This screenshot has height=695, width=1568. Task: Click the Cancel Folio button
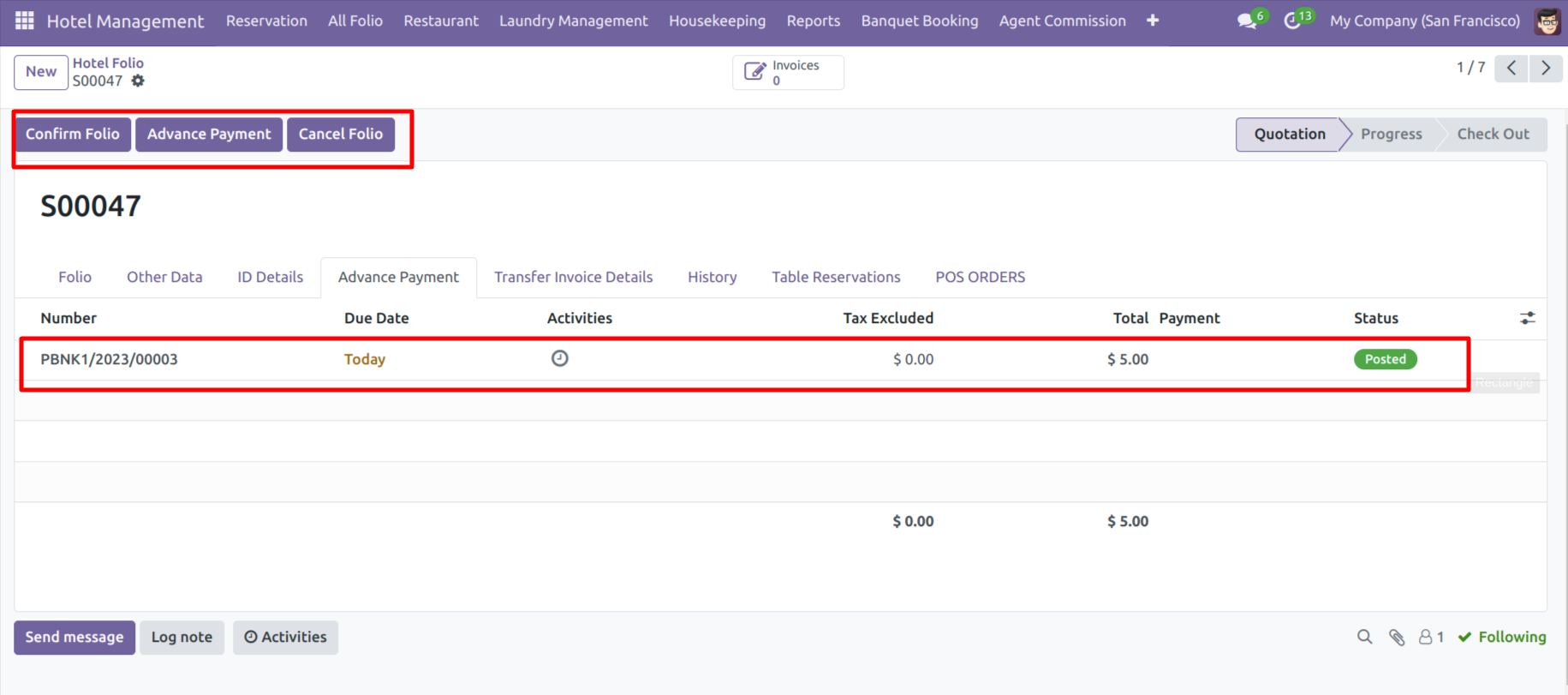340,134
